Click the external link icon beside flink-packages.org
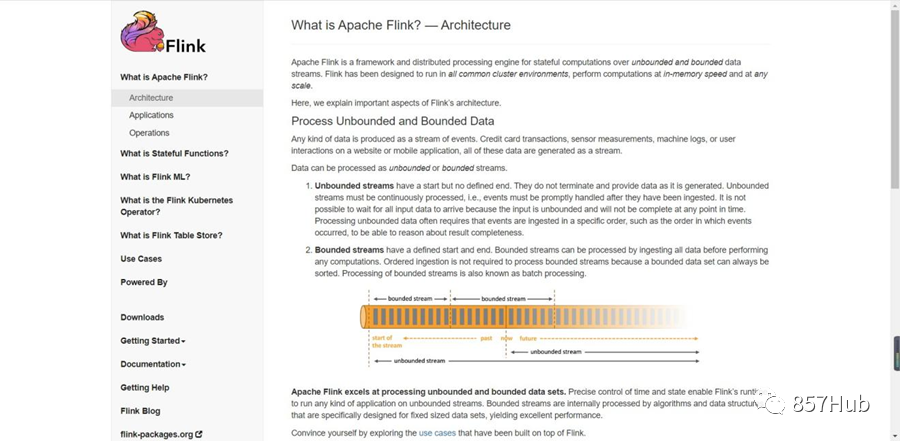Screen dimensions: 900x441 pyautogui.click(x=199, y=435)
